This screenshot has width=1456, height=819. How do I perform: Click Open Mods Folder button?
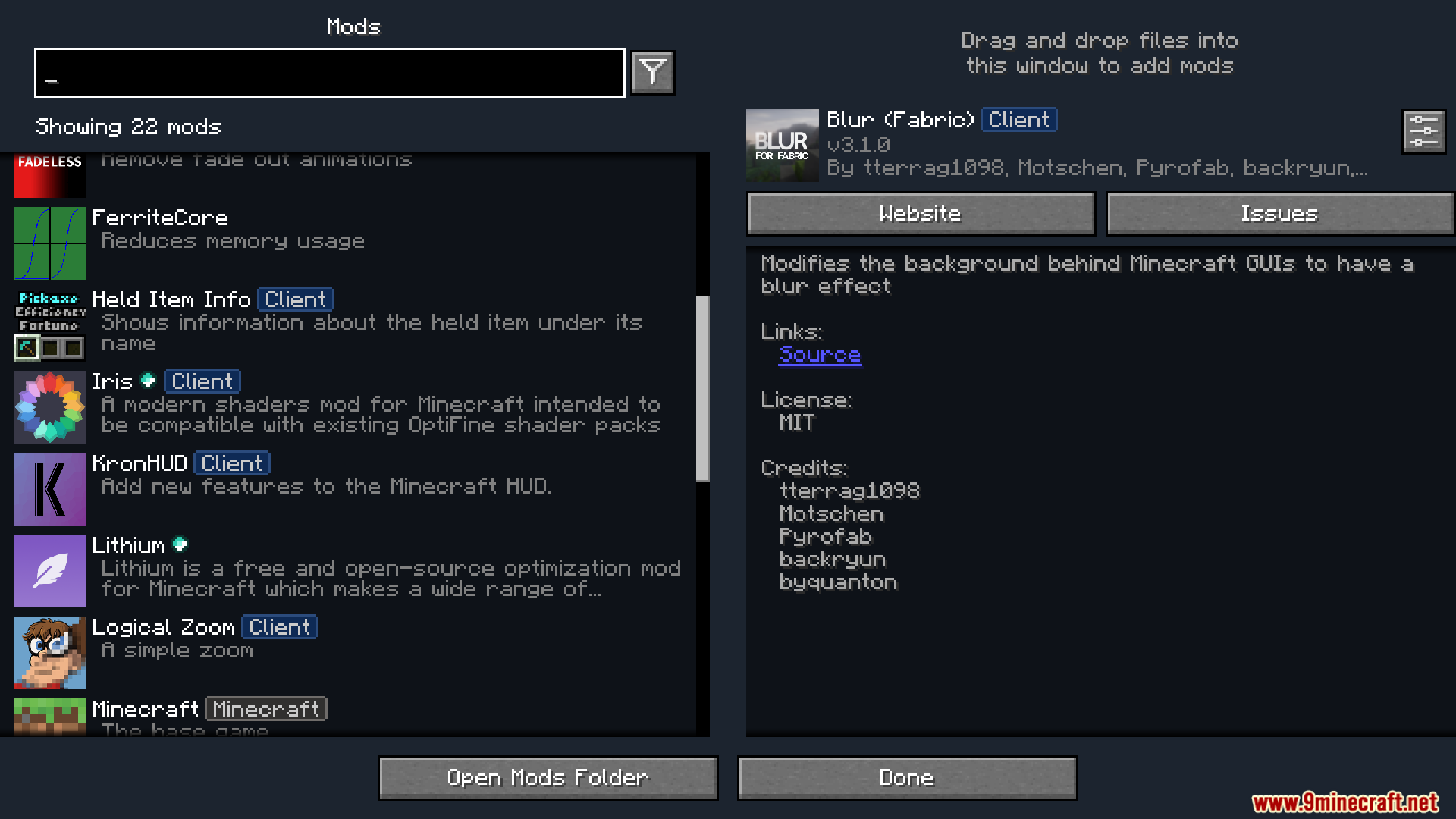point(548,778)
